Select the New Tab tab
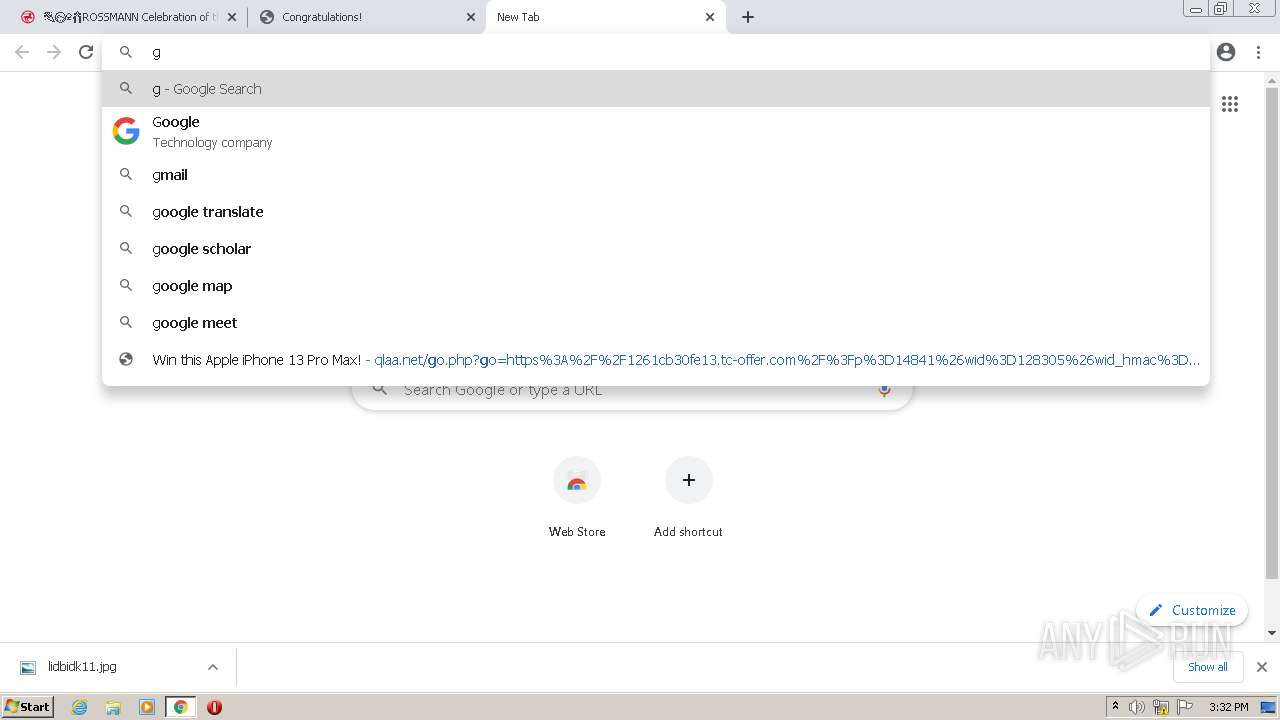The width and height of the screenshot is (1280, 720). (605, 17)
